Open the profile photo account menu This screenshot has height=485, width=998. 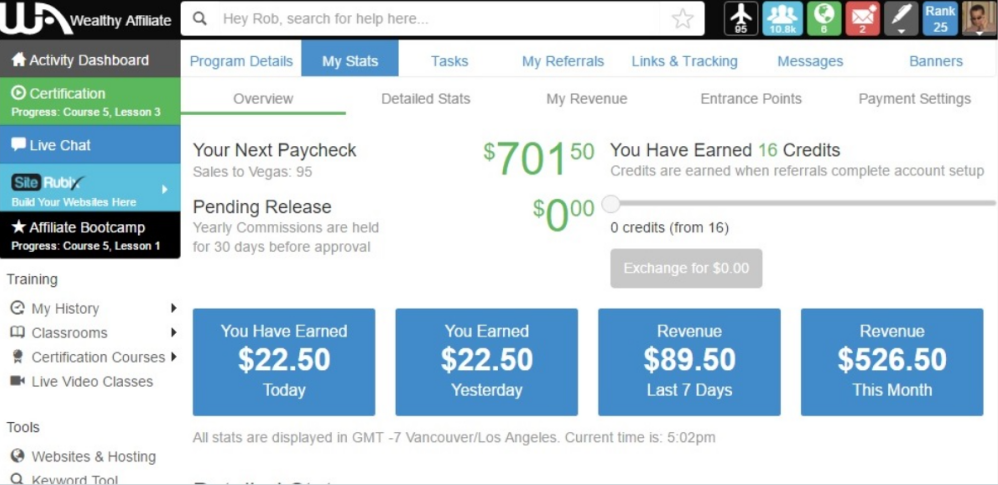click(x=978, y=19)
